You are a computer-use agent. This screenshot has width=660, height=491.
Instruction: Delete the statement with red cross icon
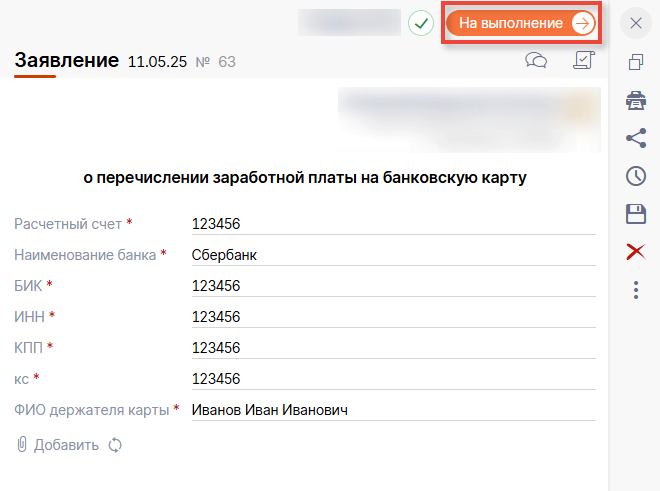(635, 252)
